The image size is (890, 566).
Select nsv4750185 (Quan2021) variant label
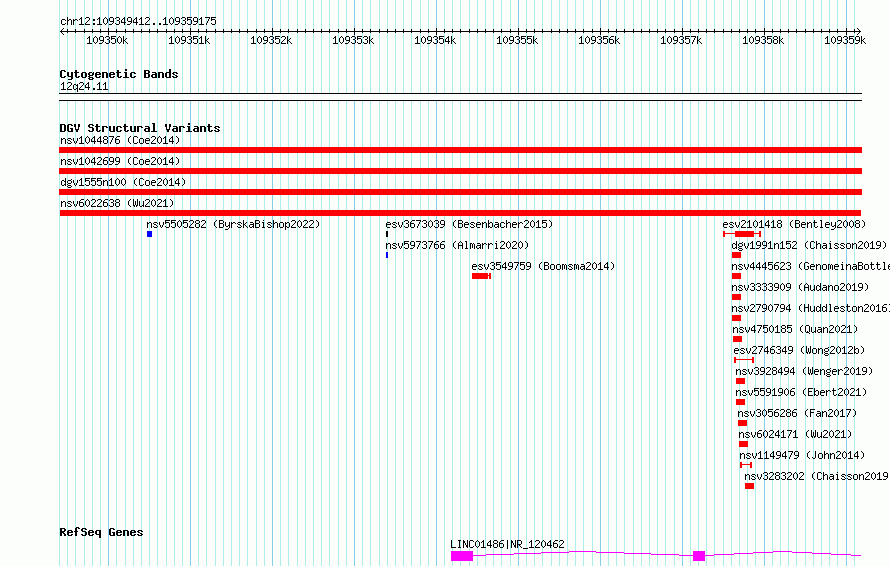coord(795,329)
